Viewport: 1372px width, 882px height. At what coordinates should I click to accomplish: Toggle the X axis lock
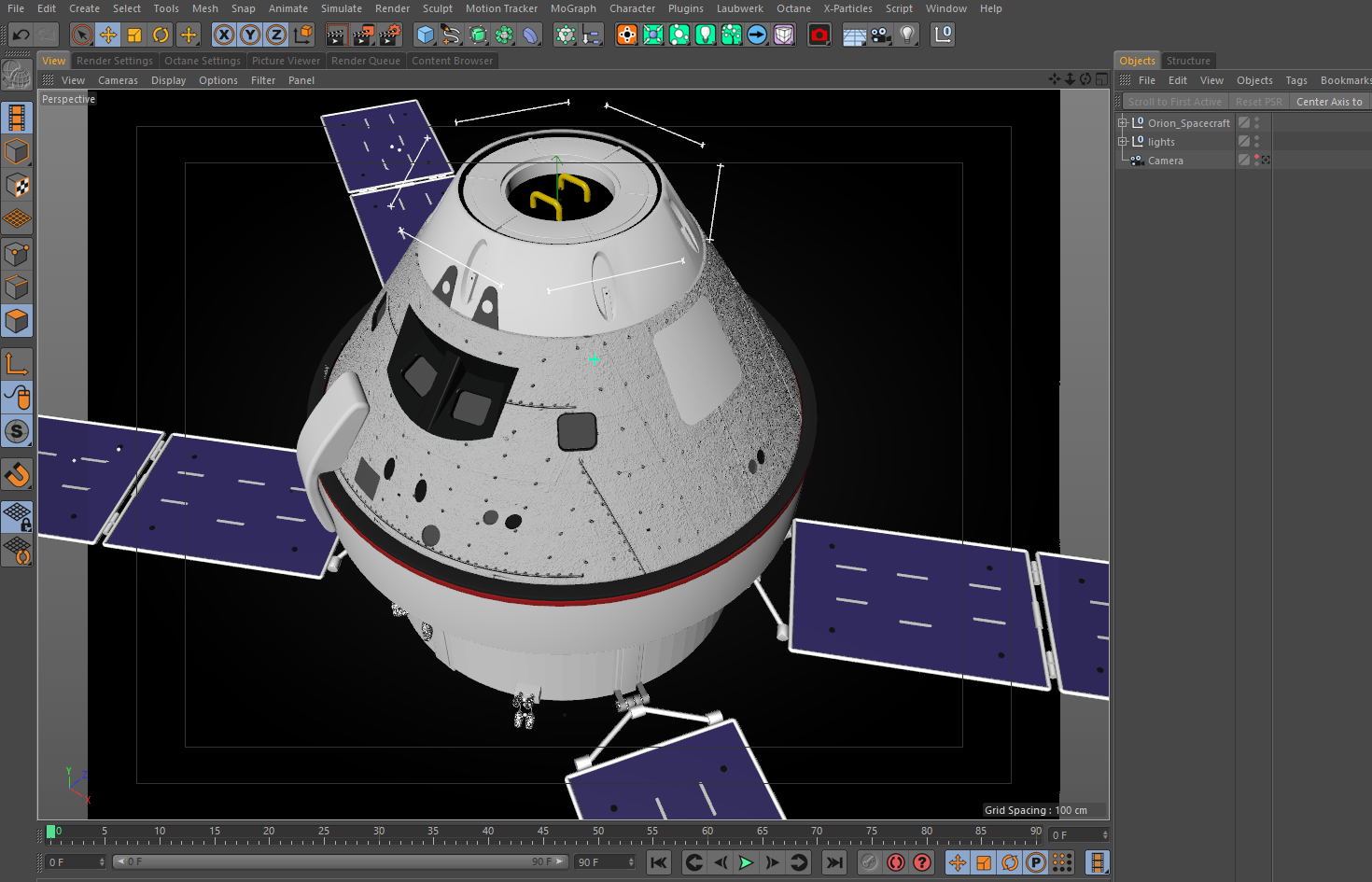point(224,35)
